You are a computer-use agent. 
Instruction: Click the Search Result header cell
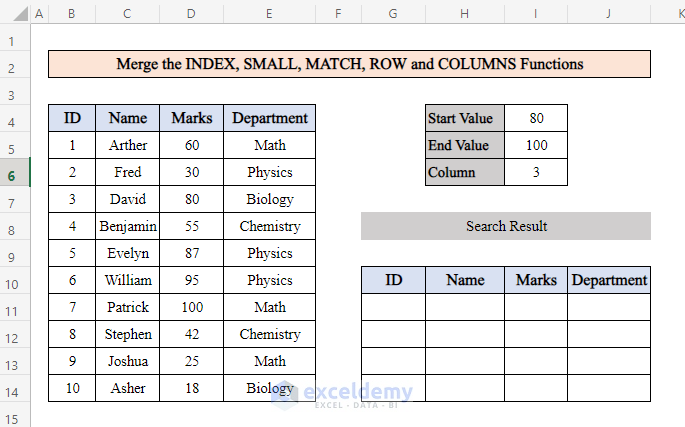pyautogui.click(x=506, y=226)
